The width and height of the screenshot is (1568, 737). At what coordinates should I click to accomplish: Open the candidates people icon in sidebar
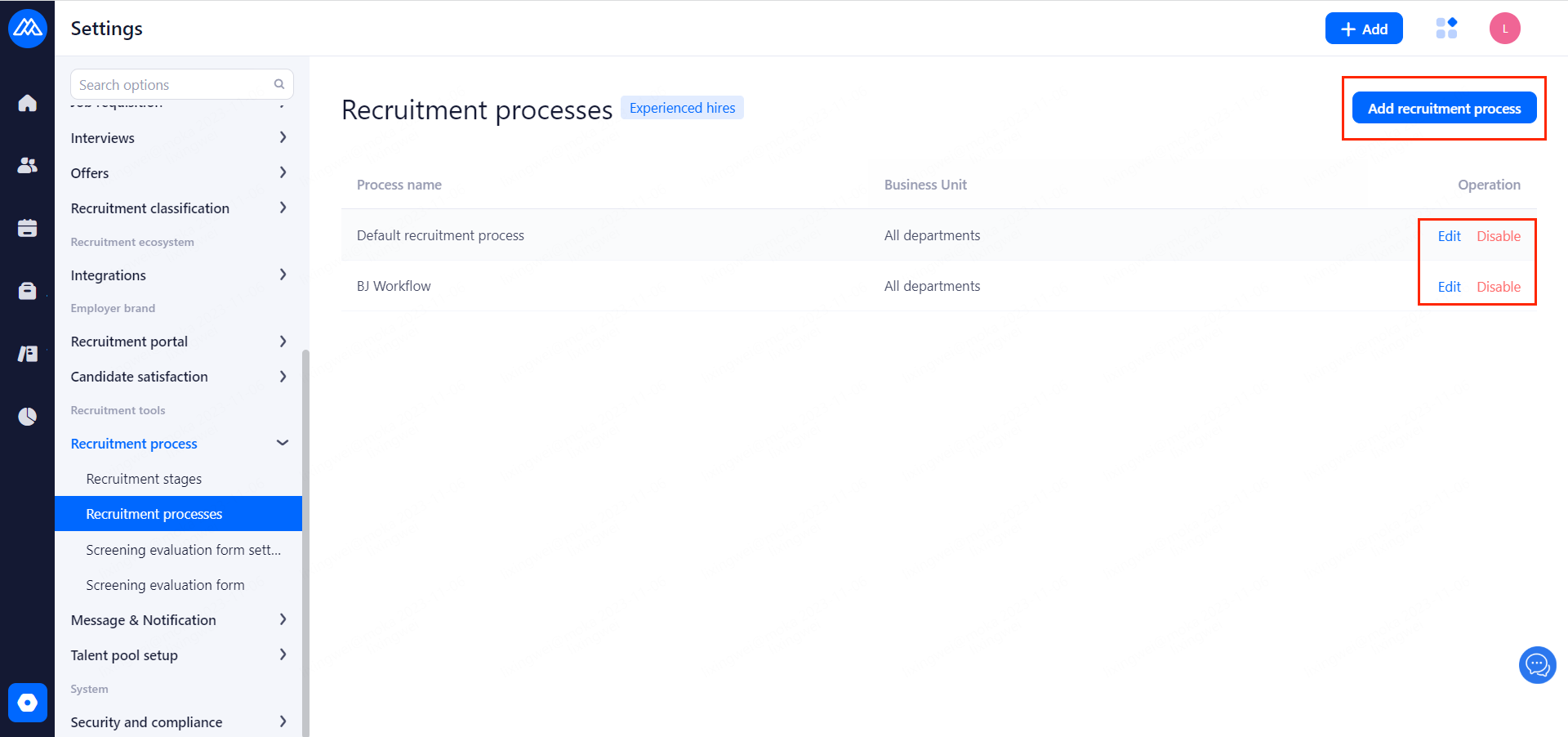[27, 165]
